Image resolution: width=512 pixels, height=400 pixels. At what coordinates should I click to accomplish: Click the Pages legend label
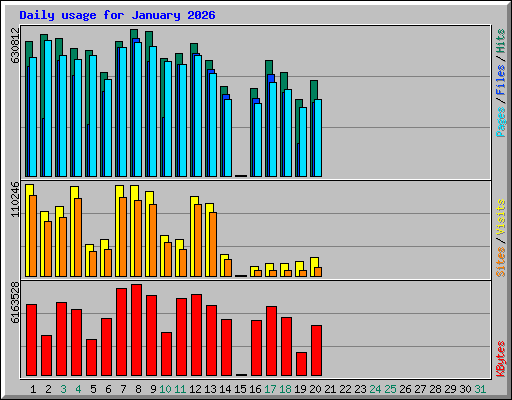click(501, 122)
